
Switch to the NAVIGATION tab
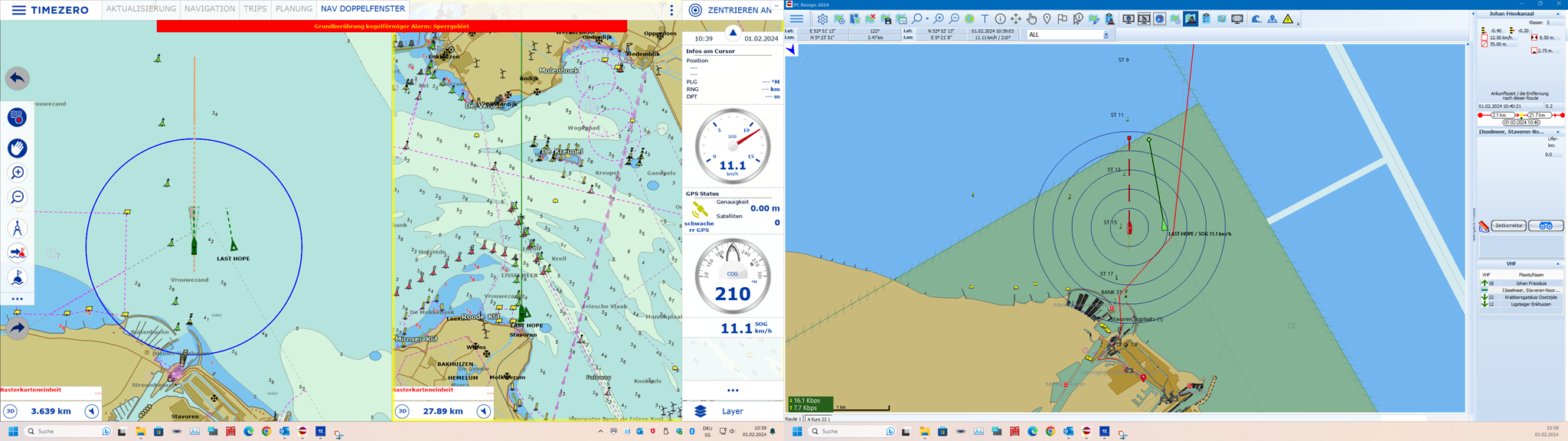click(x=210, y=9)
